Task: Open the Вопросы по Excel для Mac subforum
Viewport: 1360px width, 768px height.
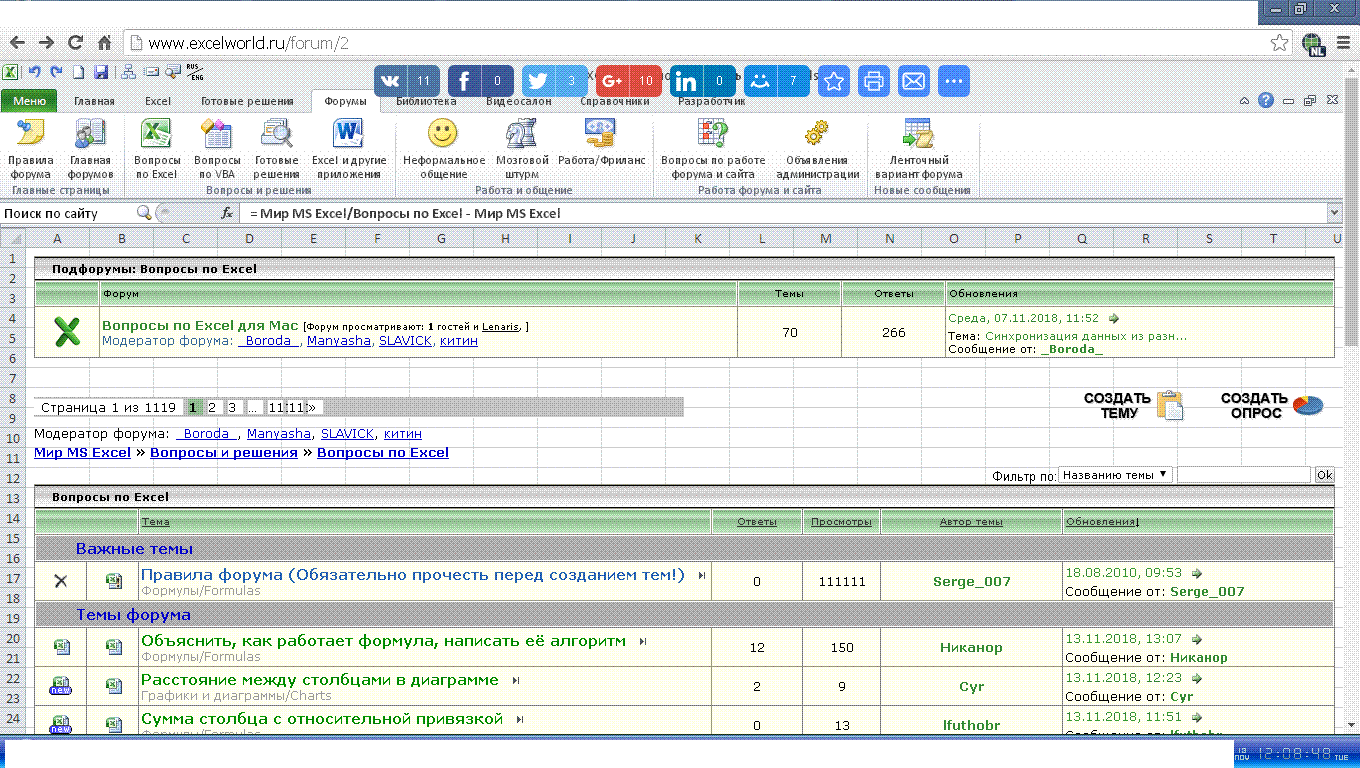Action: pos(200,326)
